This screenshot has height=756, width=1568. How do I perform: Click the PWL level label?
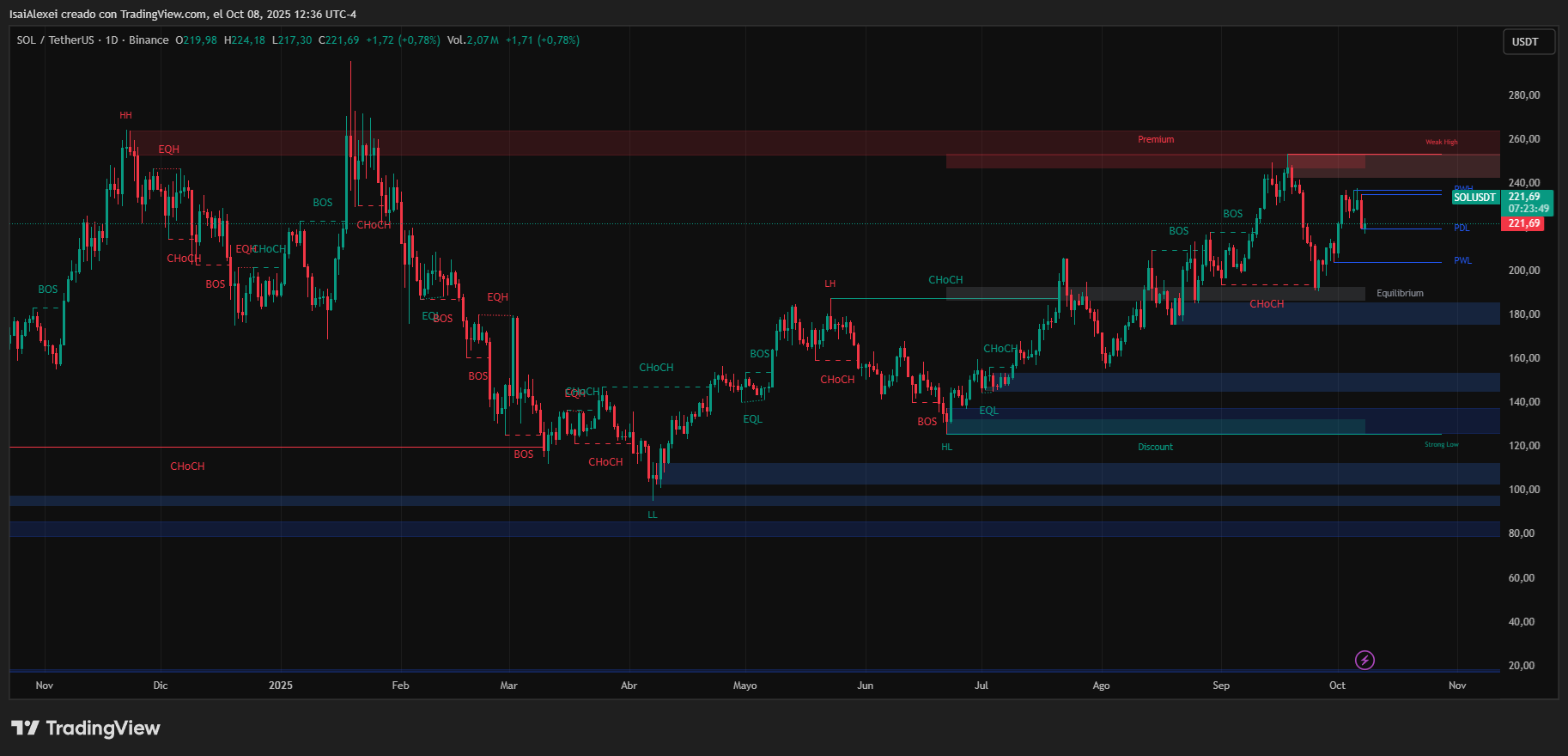coord(1462,261)
